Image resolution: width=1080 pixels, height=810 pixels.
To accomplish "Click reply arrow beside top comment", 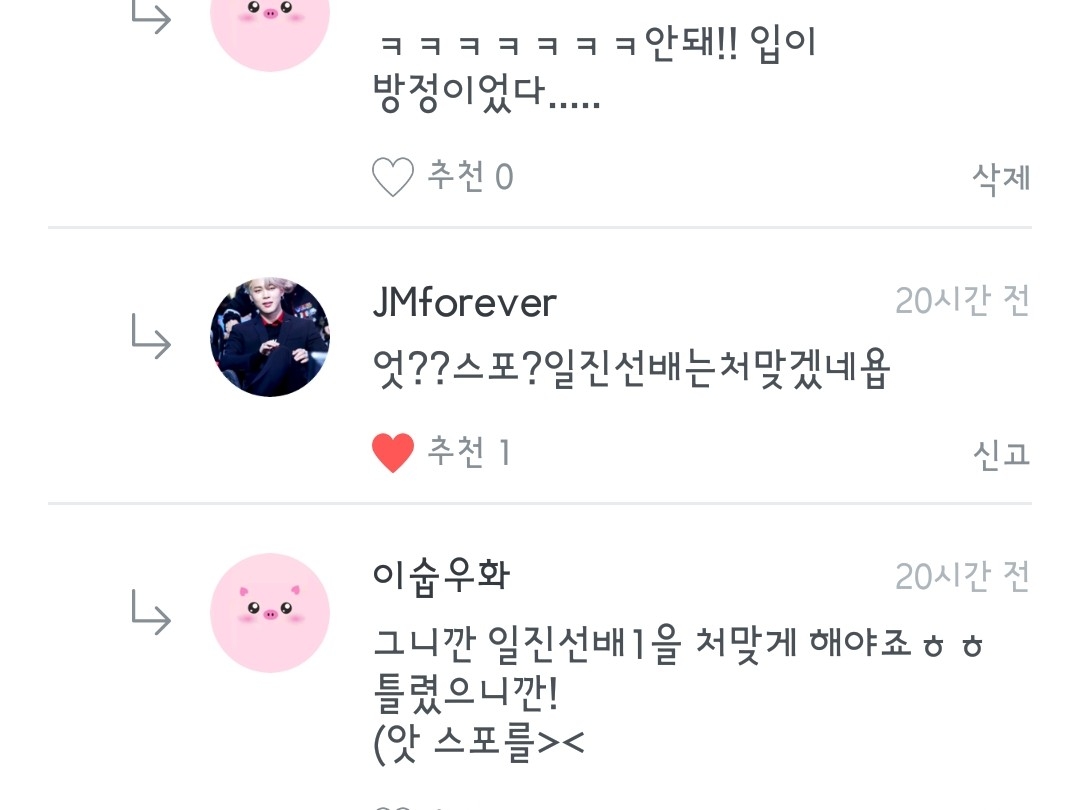I will tap(151, 17).
